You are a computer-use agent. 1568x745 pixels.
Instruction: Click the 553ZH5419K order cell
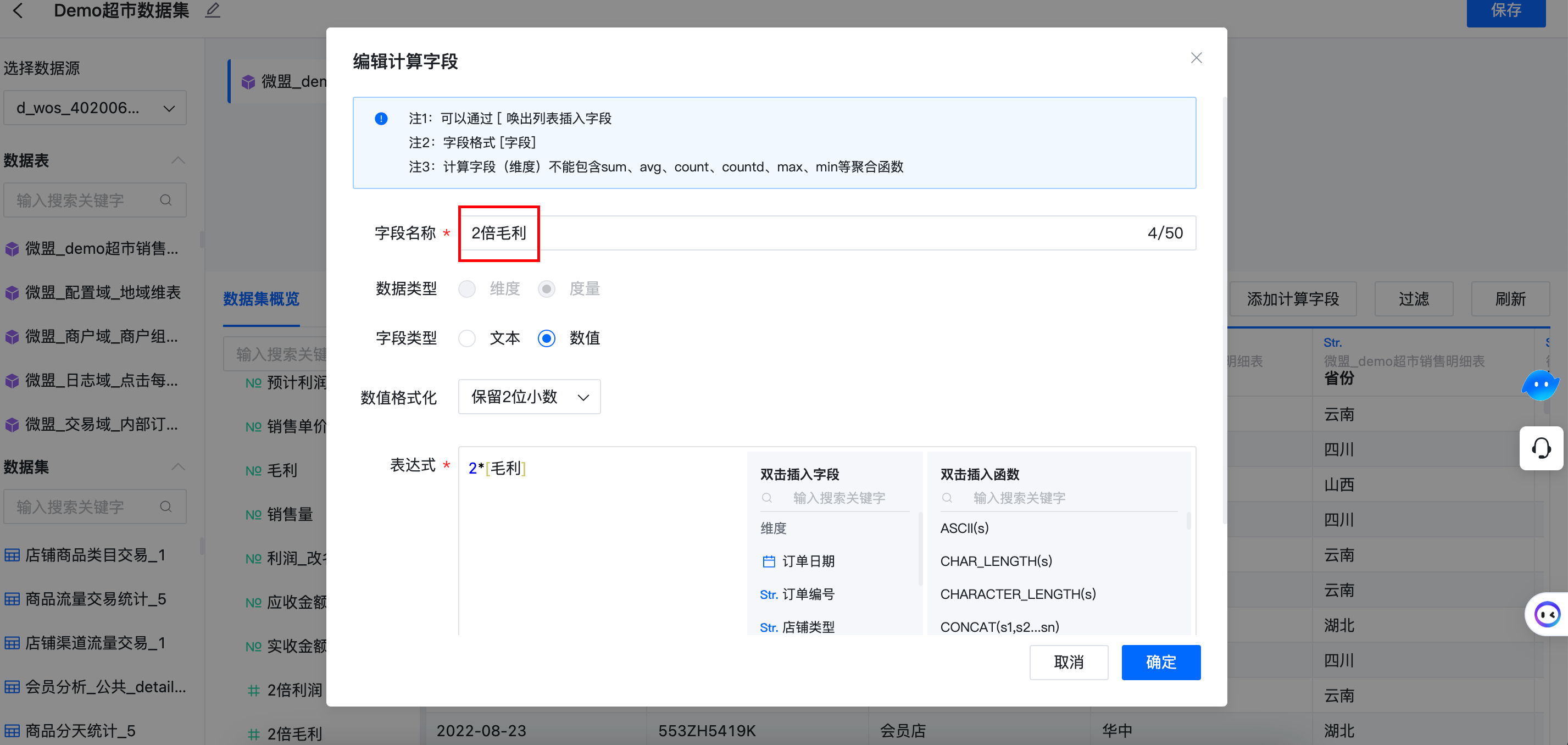(707, 730)
